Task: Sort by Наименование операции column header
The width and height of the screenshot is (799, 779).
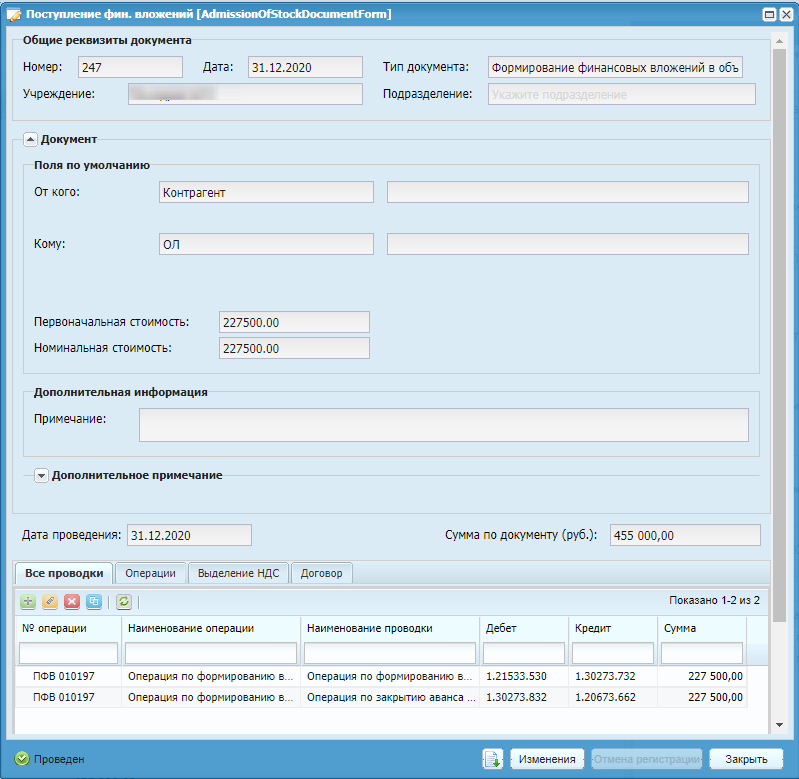Action: [211, 629]
